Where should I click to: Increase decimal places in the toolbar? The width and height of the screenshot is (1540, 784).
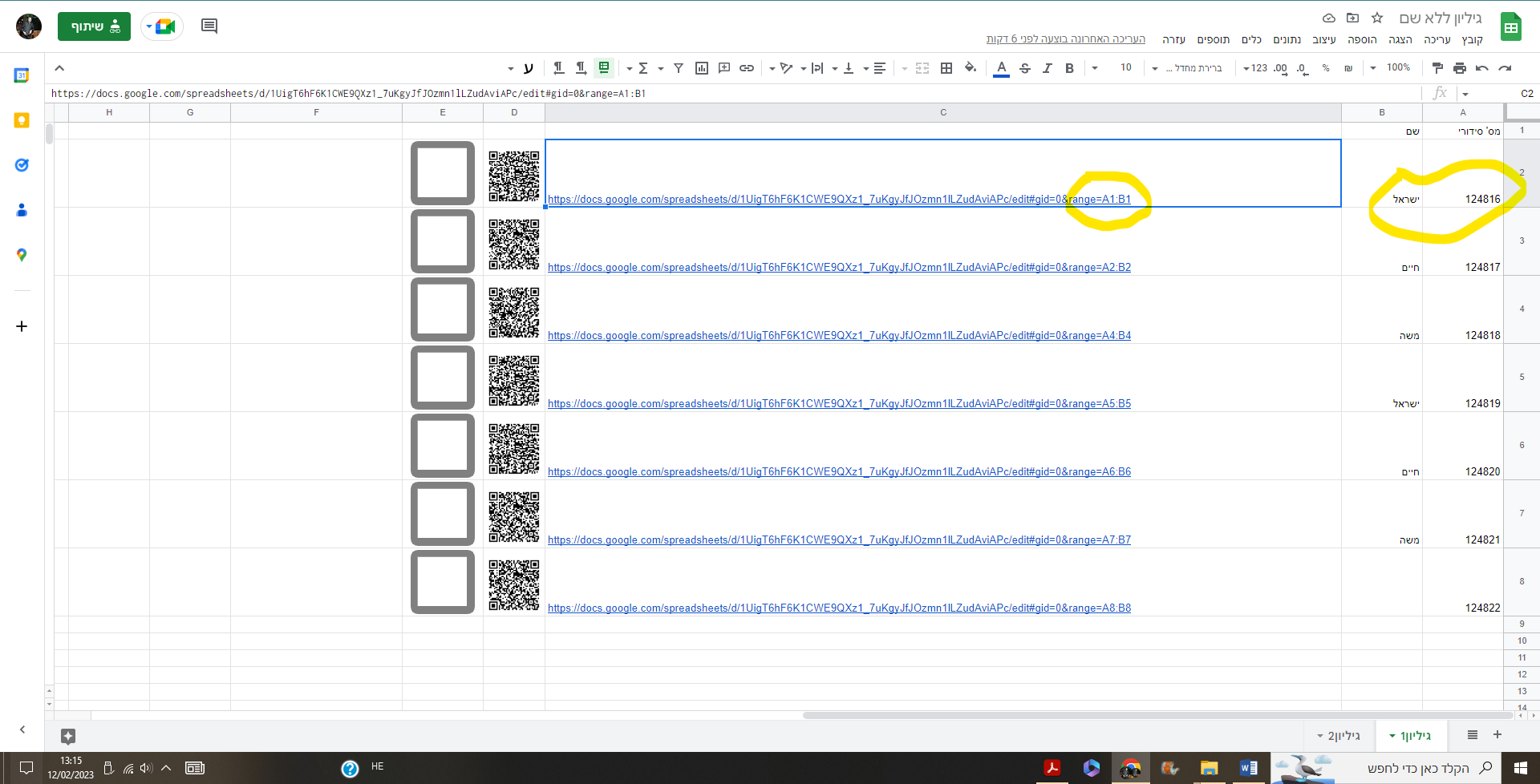click(x=1280, y=68)
